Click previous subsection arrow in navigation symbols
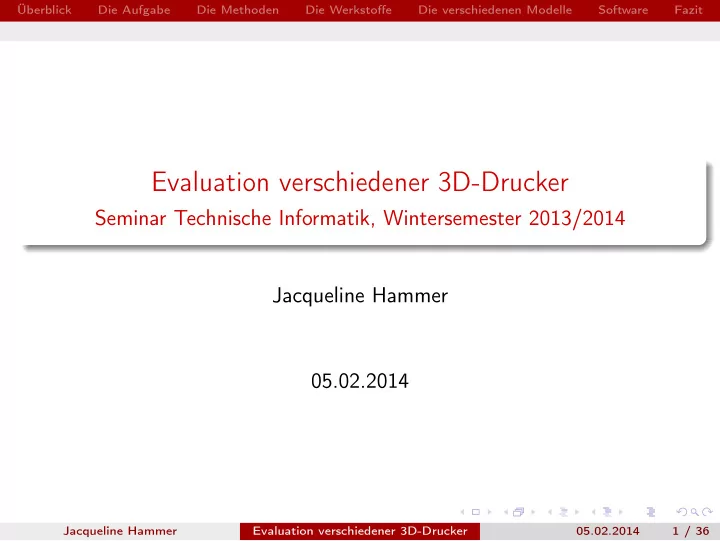This screenshot has width=720, height=541. pyautogui.click(x=550, y=512)
